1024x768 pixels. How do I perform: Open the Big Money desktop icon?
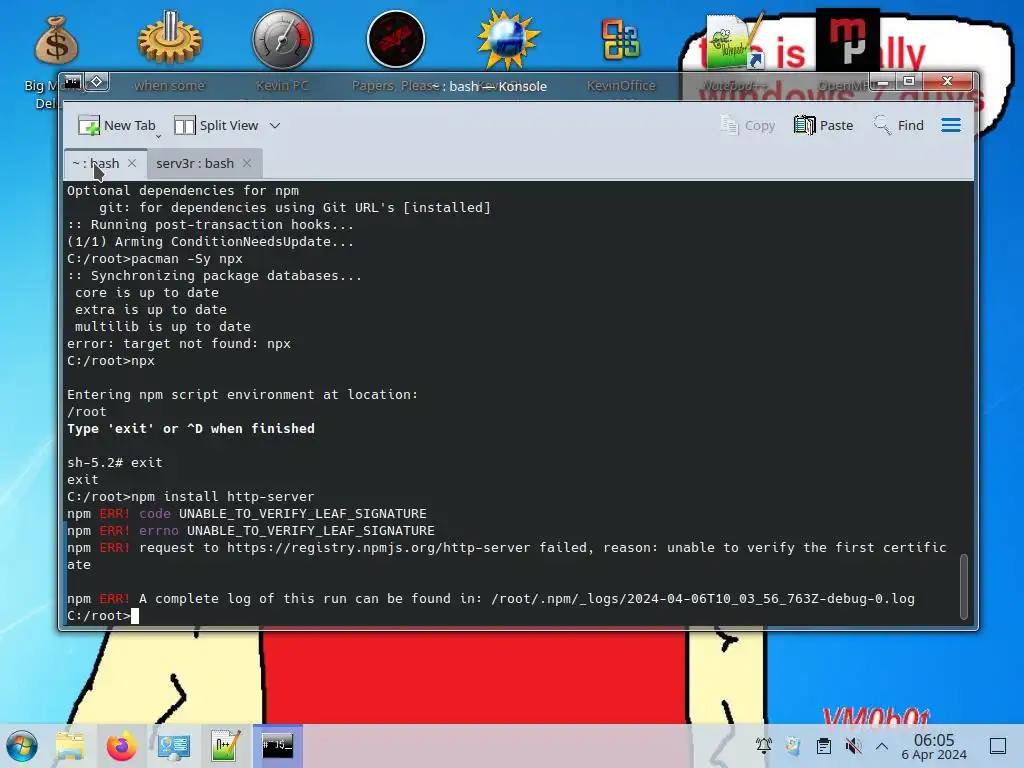pyautogui.click(x=56, y=40)
